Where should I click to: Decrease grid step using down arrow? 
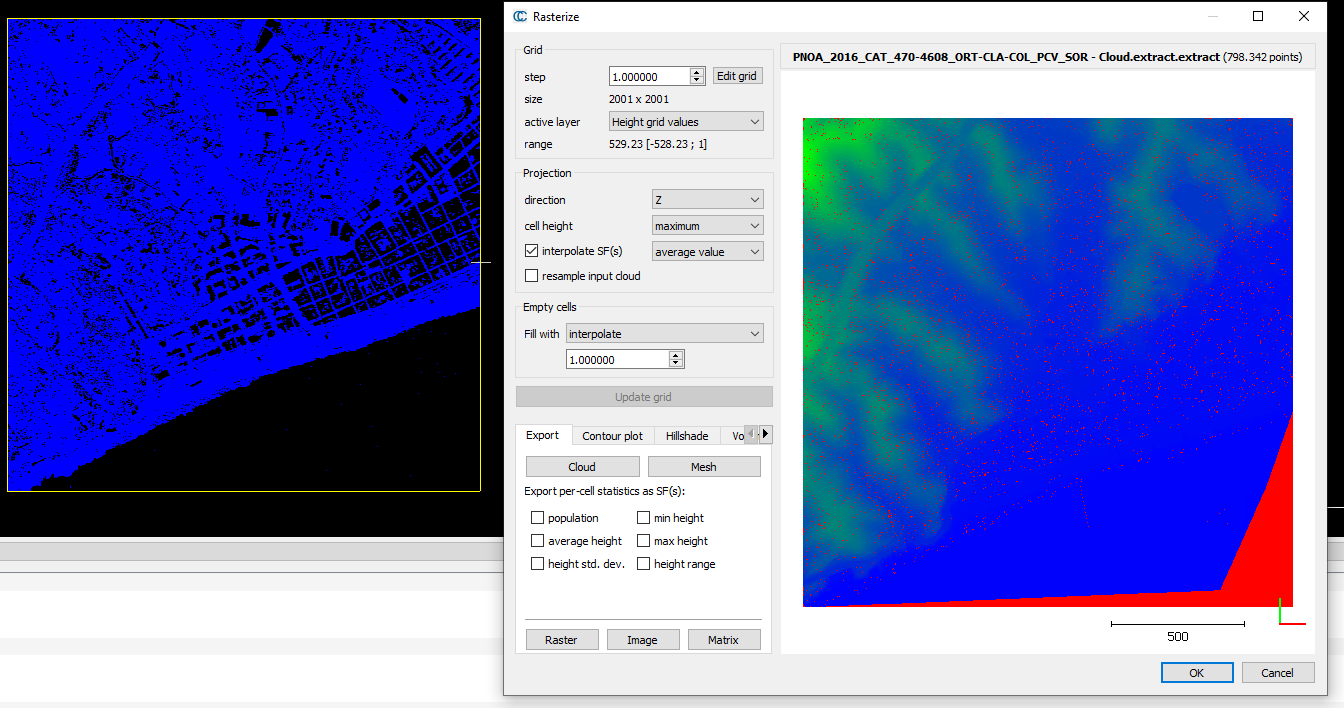click(697, 80)
